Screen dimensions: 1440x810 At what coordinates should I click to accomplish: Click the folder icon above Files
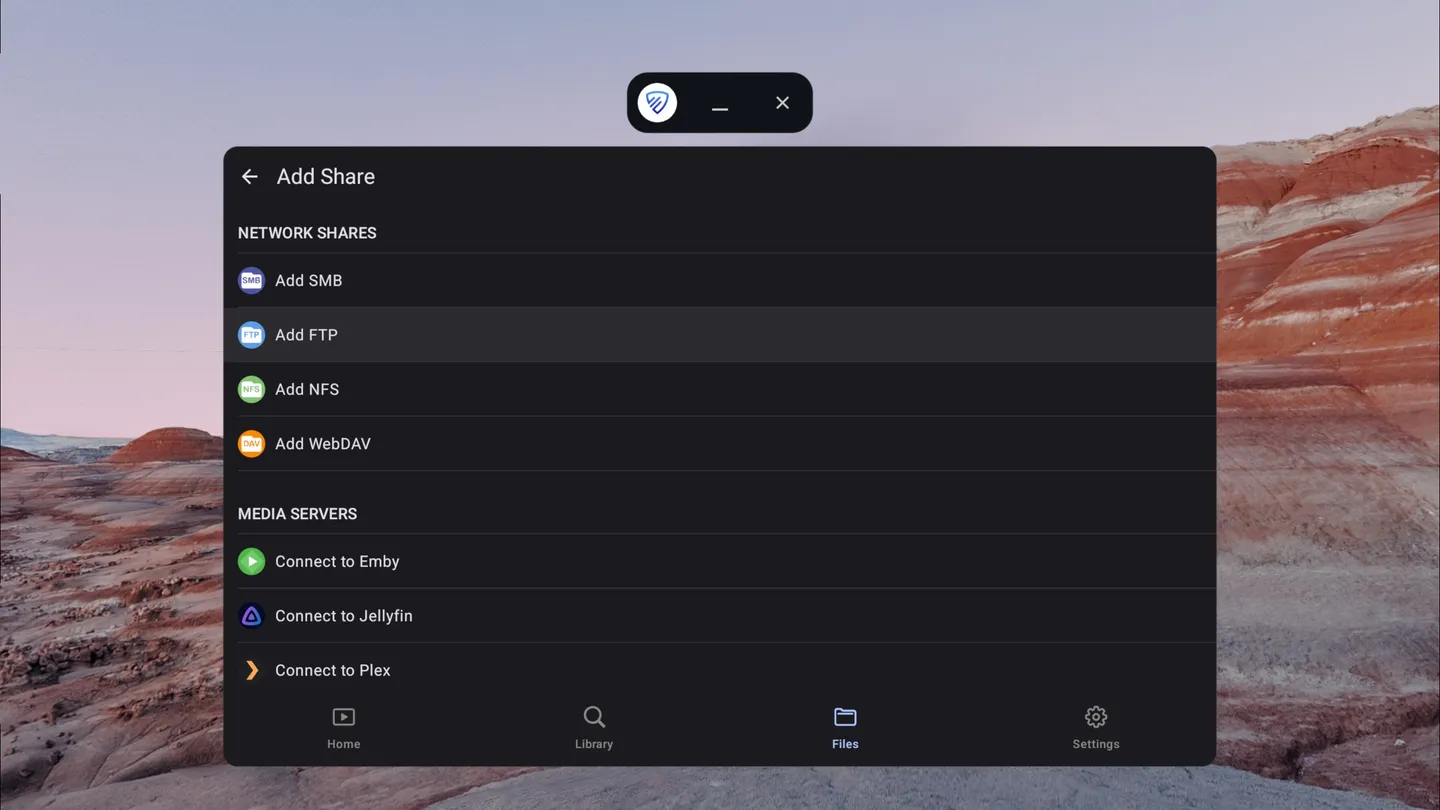845,717
